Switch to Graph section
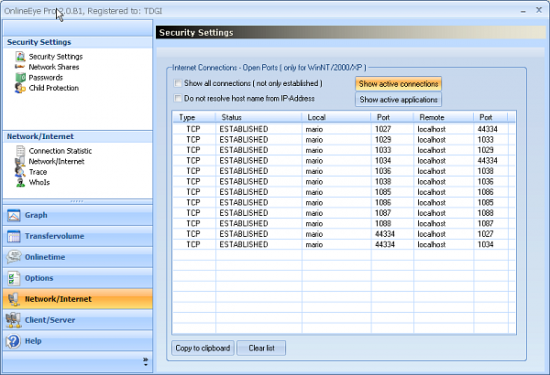 (x=78, y=215)
